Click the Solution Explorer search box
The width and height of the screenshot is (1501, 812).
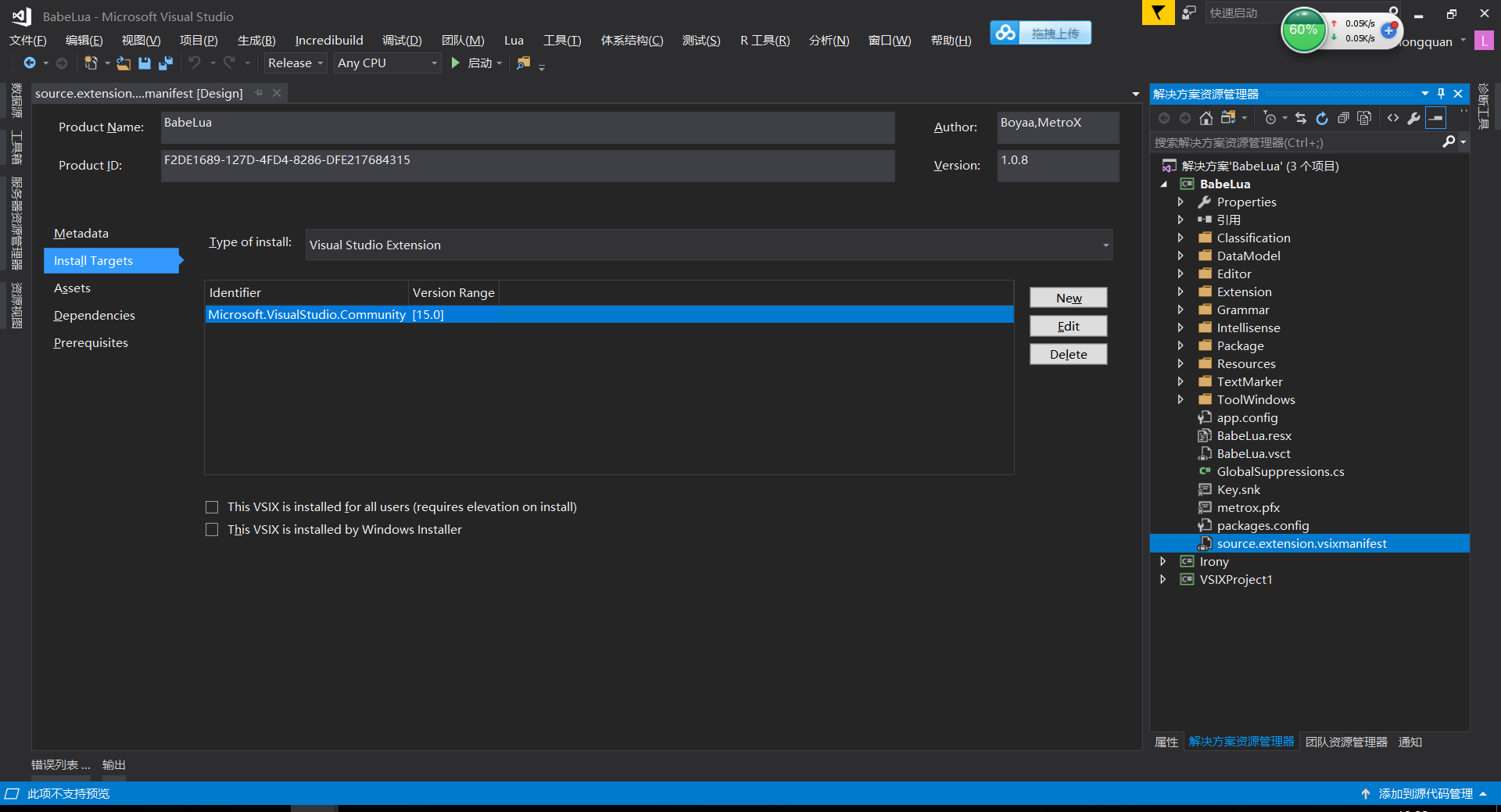[1296, 142]
